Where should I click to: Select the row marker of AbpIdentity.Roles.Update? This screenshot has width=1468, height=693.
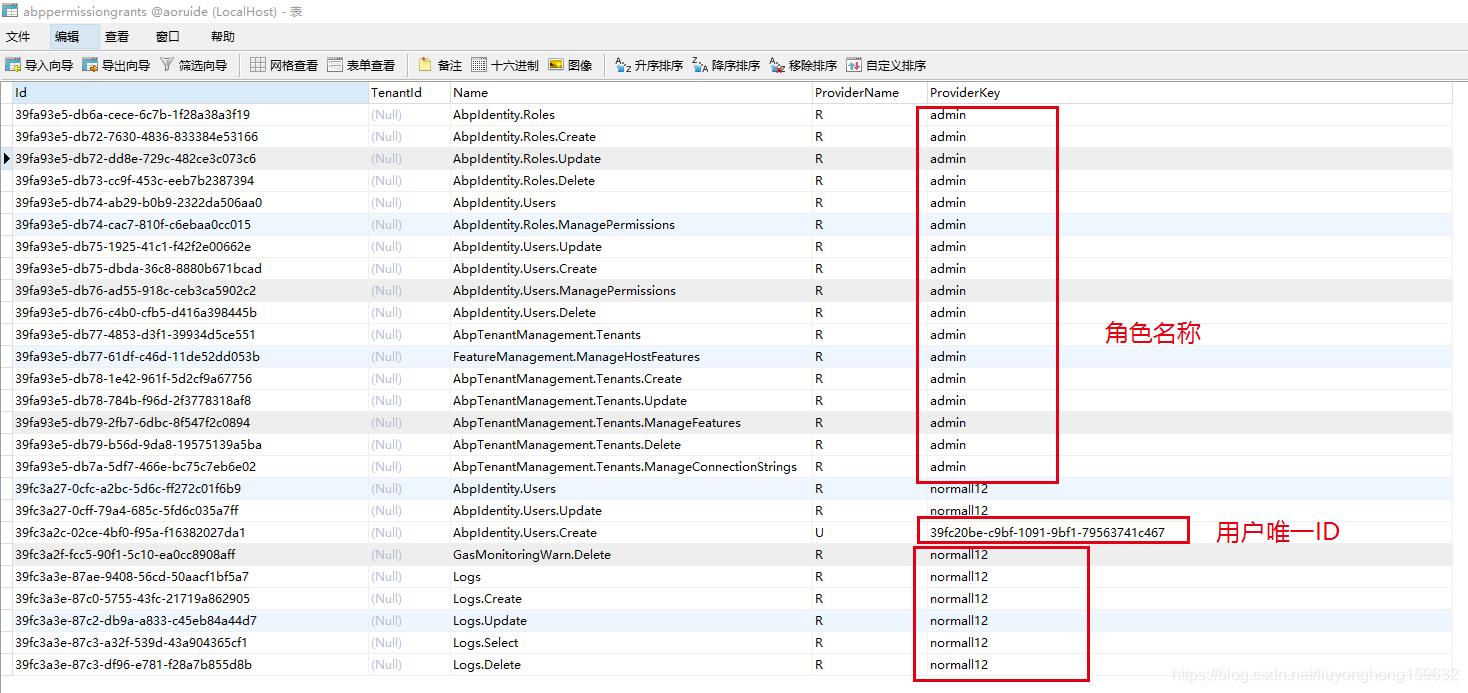(6, 158)
